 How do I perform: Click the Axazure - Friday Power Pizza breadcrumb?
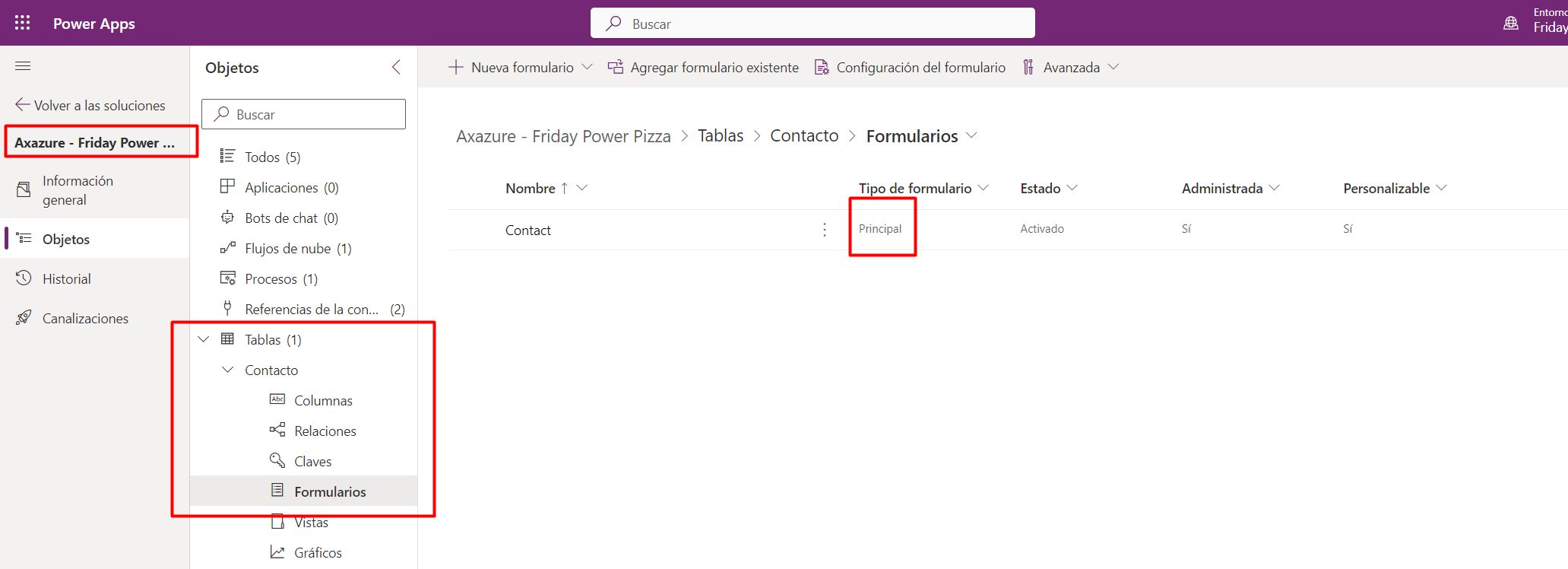pos(563,136)
